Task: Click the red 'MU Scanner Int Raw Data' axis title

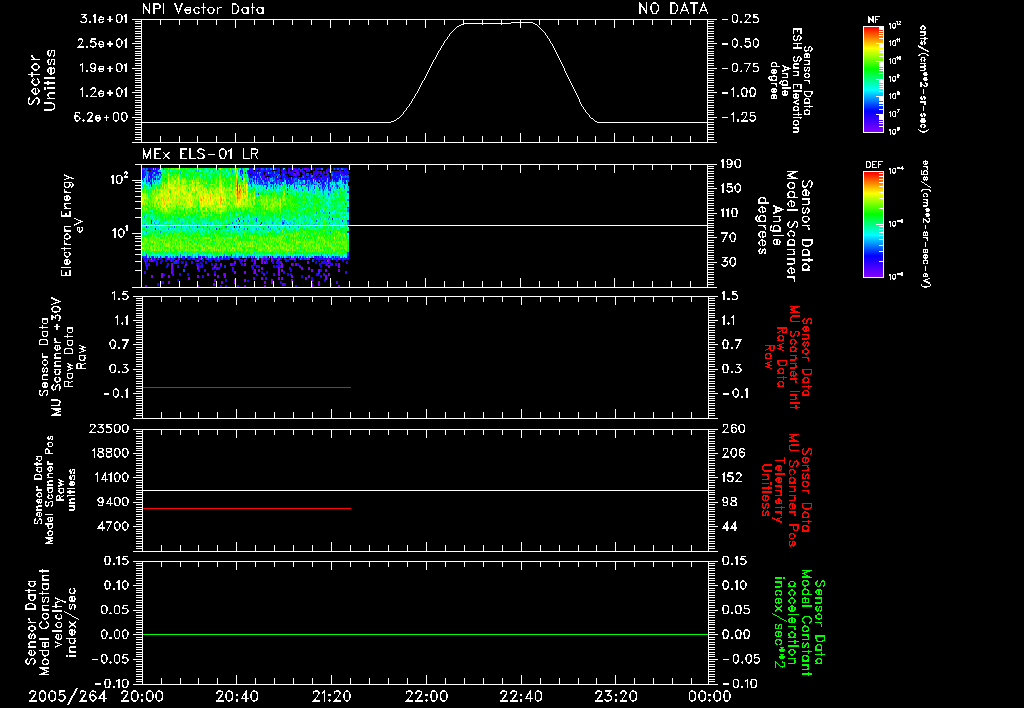Action: pyautogui.click(x=788, y=357)
